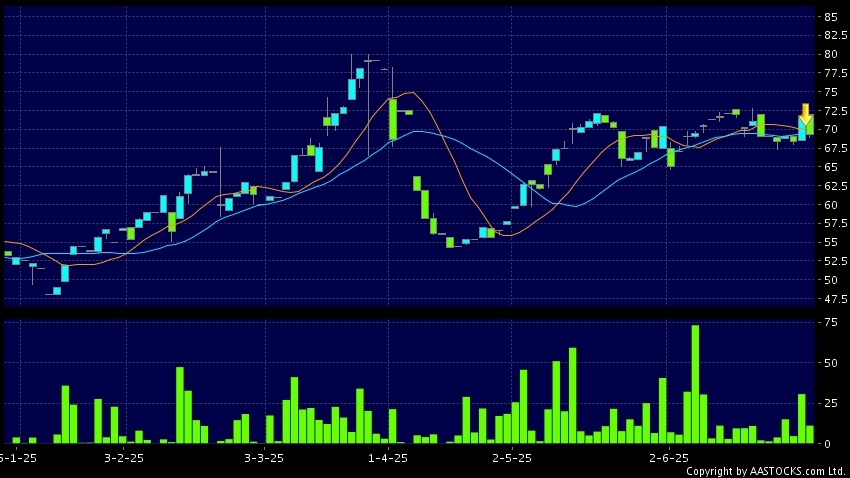Click the 25 volume axis label
Viewport: 850px width, 478px height.
[830, 403]
